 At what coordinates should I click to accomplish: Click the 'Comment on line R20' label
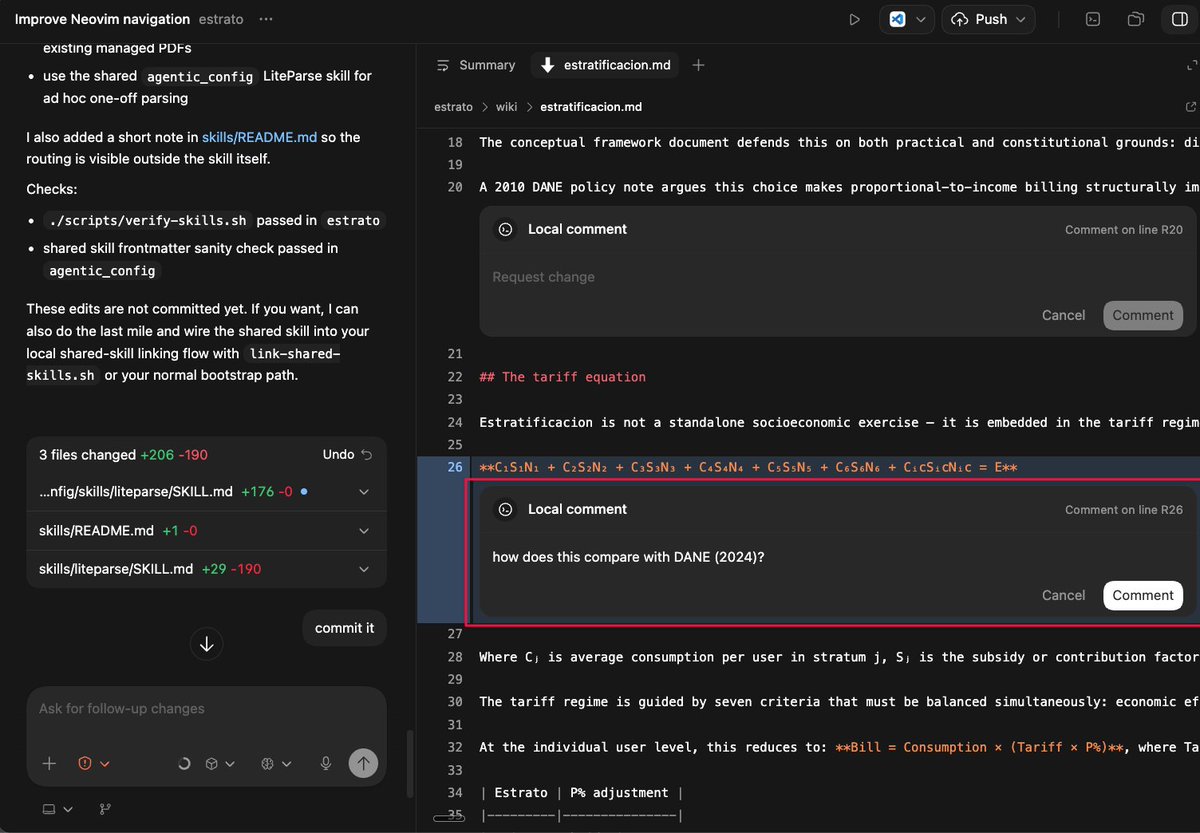(x=1124, y=230)
